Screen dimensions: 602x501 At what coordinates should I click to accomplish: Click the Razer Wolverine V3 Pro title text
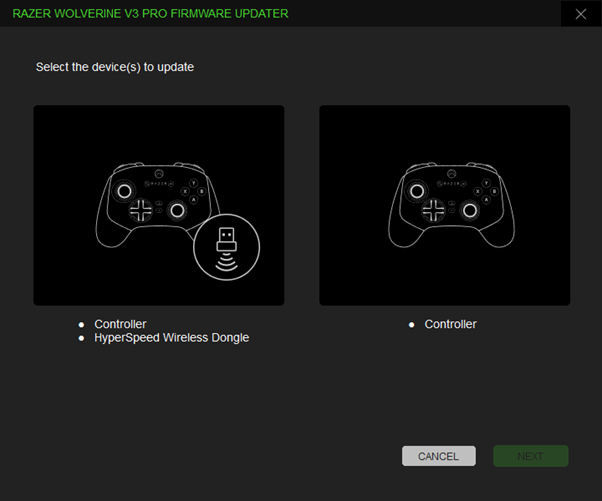[x=150, y=14]
